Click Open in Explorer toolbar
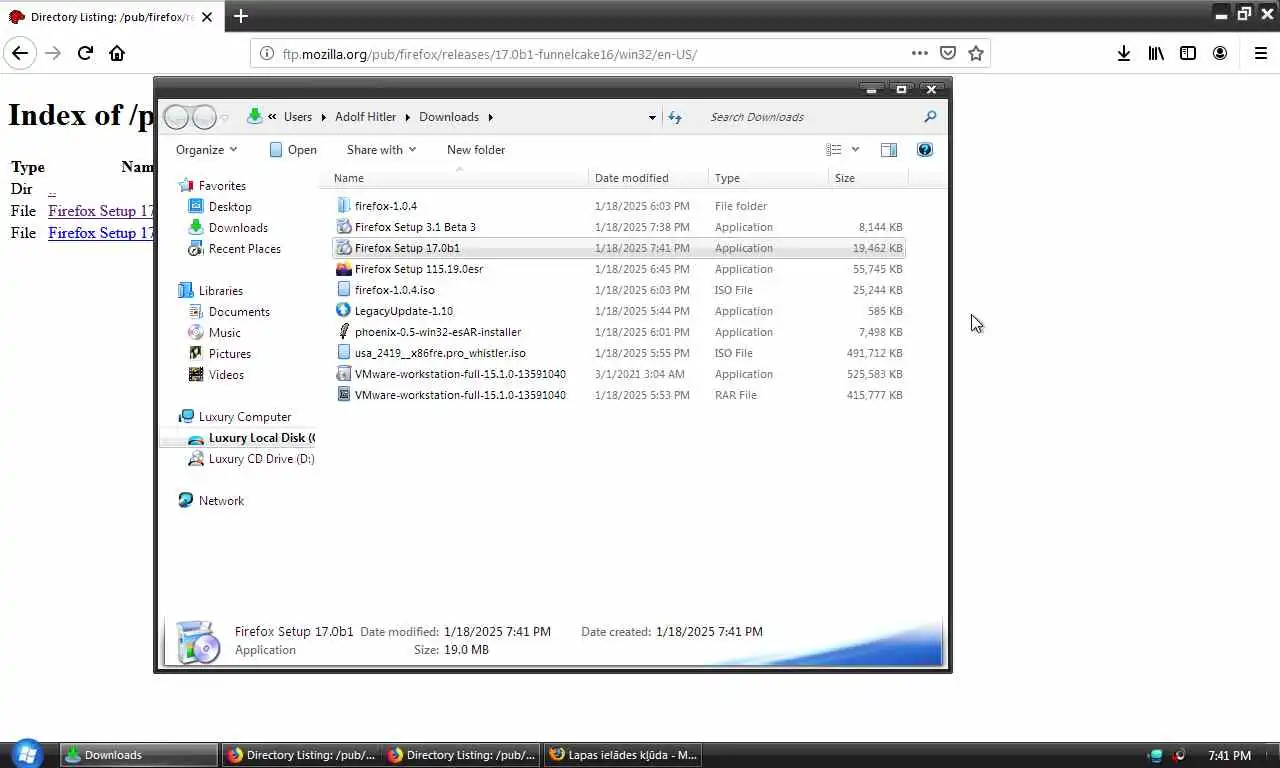Image resolution: width=1280 pixels, height=768 pixels. click(293, 150)
